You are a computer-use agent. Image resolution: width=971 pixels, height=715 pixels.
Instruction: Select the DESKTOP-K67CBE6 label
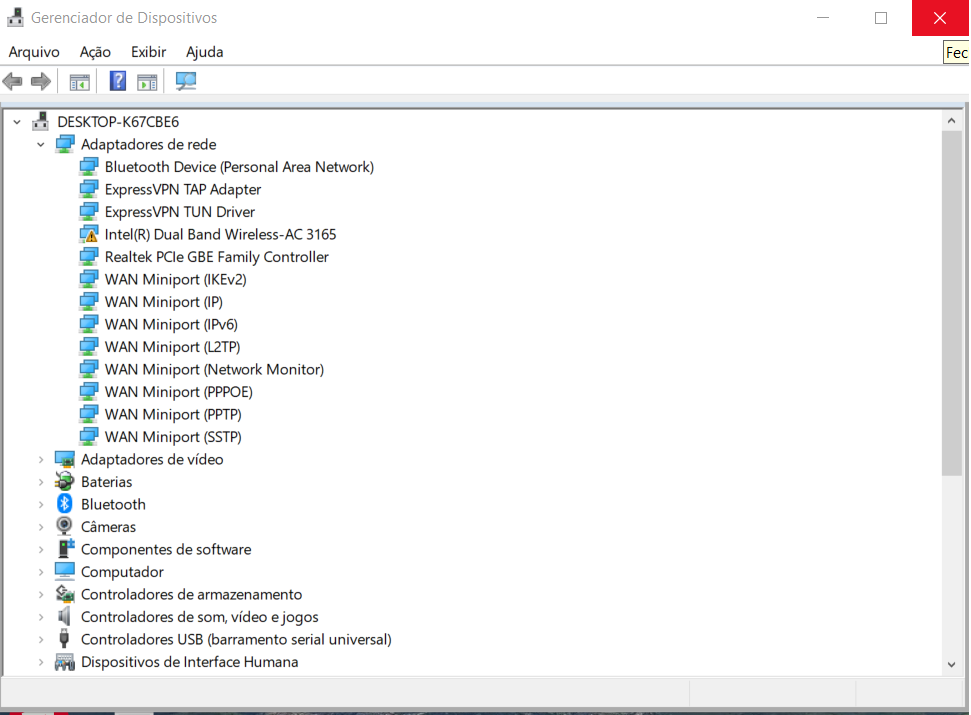[x=118, y=122]
